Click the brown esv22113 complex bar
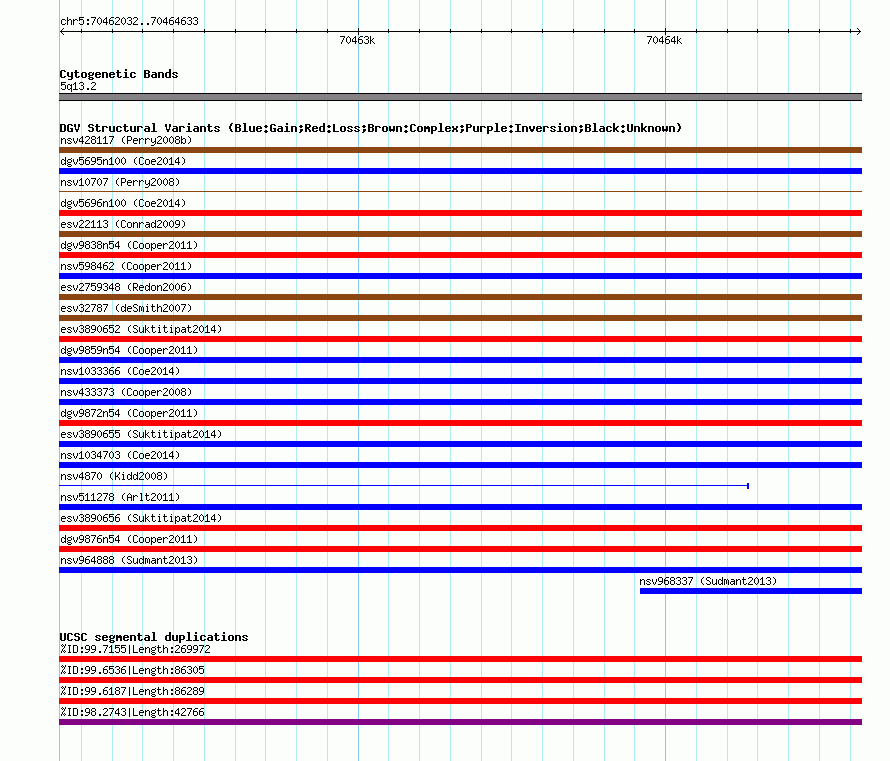Screen dimensions: 890x761 coord(460,234)
